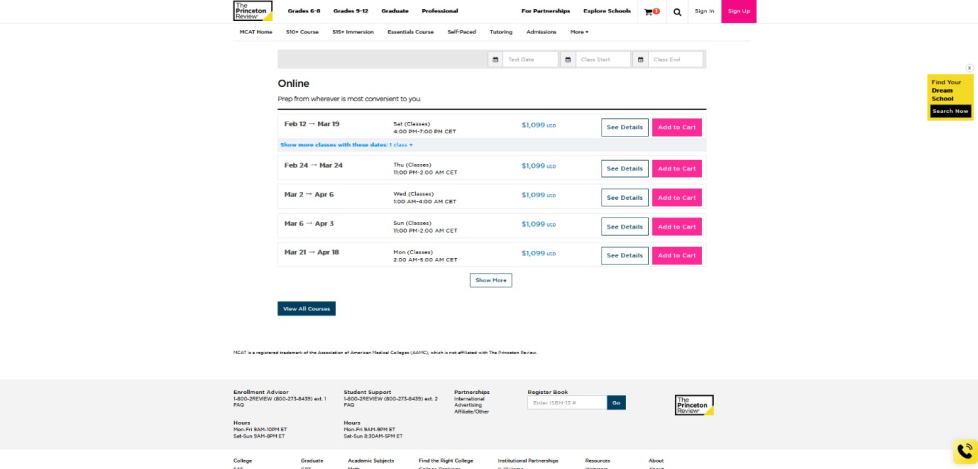Open the shopping cart icon

tap(649, 11)
